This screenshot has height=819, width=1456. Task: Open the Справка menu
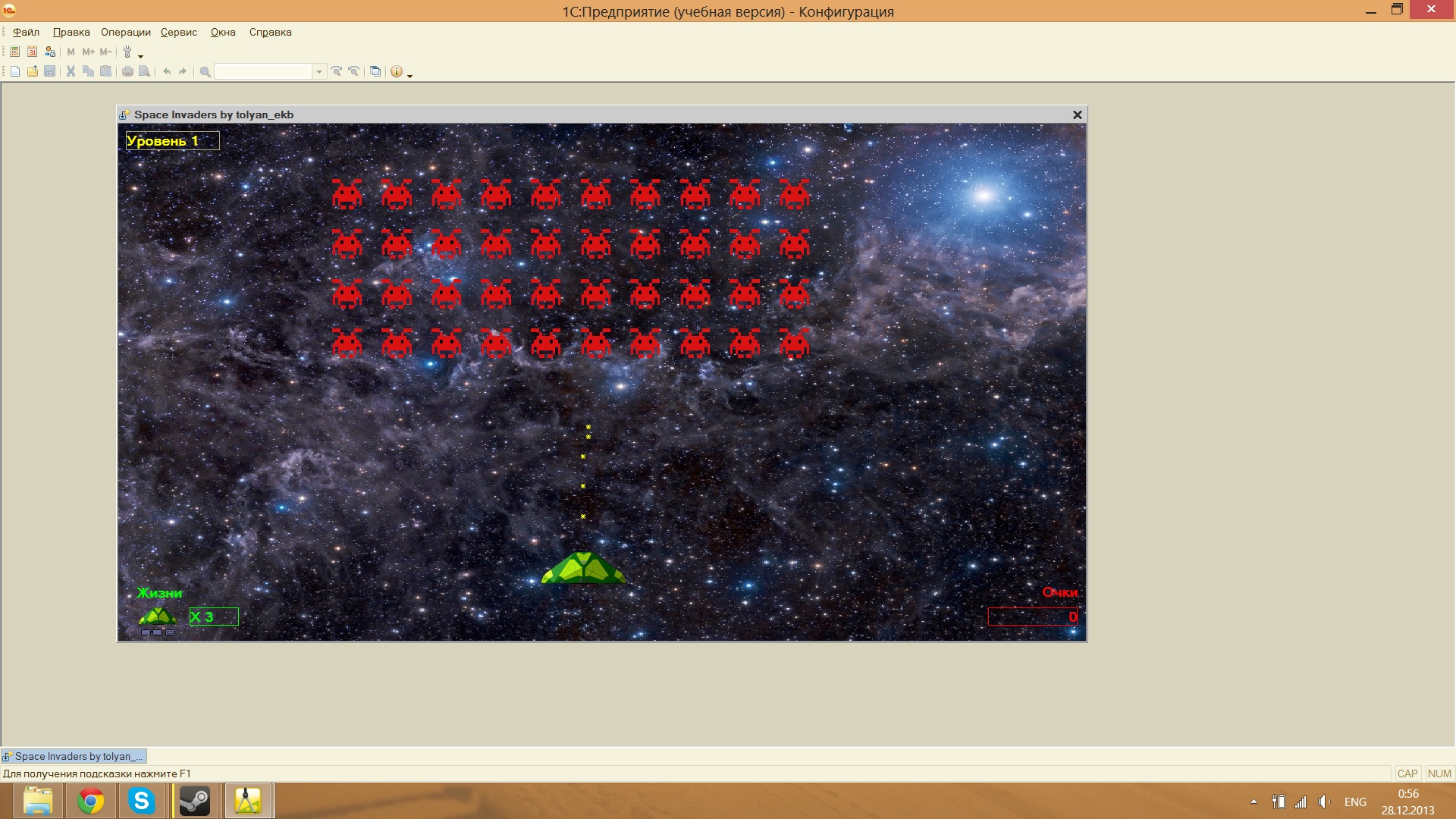270,32
